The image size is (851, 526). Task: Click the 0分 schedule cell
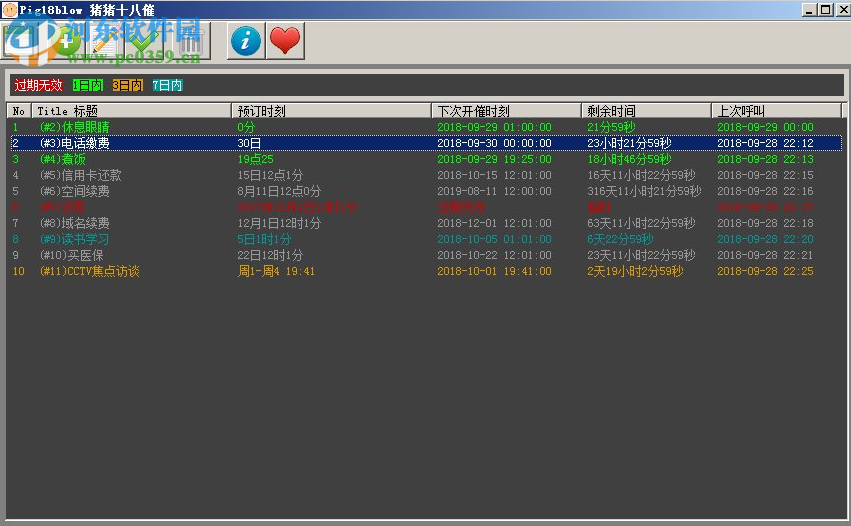click(x=246, y=127)
